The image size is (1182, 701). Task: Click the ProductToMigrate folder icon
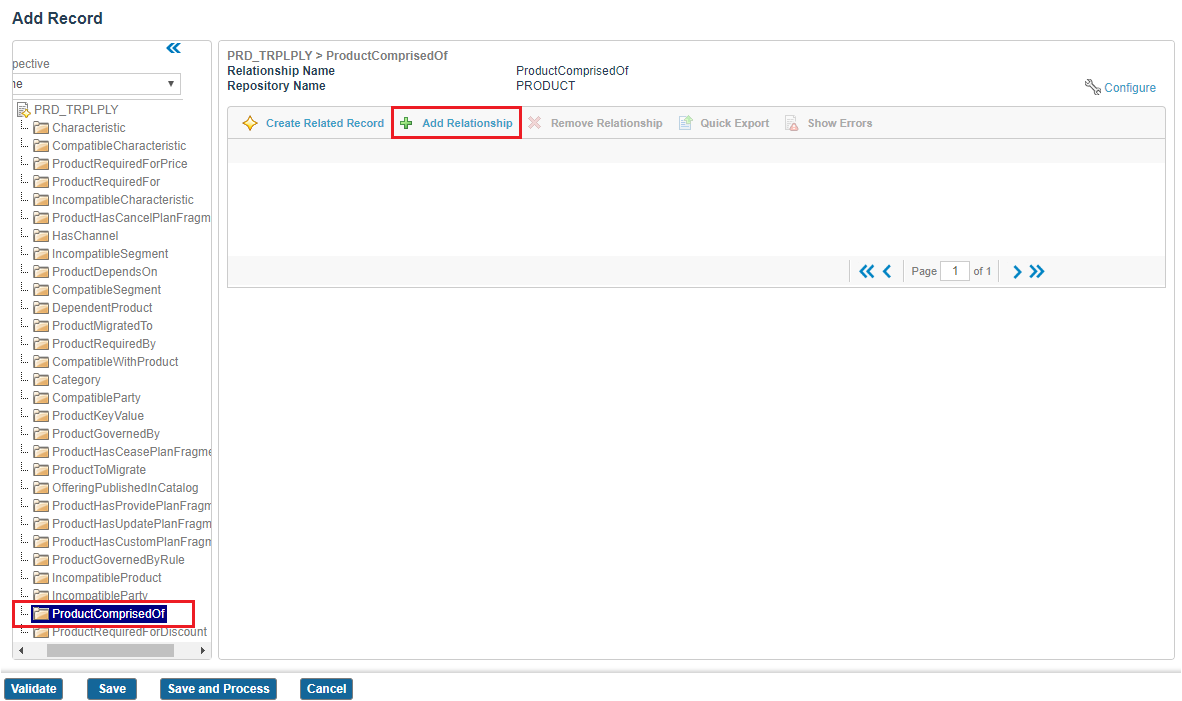41,470
